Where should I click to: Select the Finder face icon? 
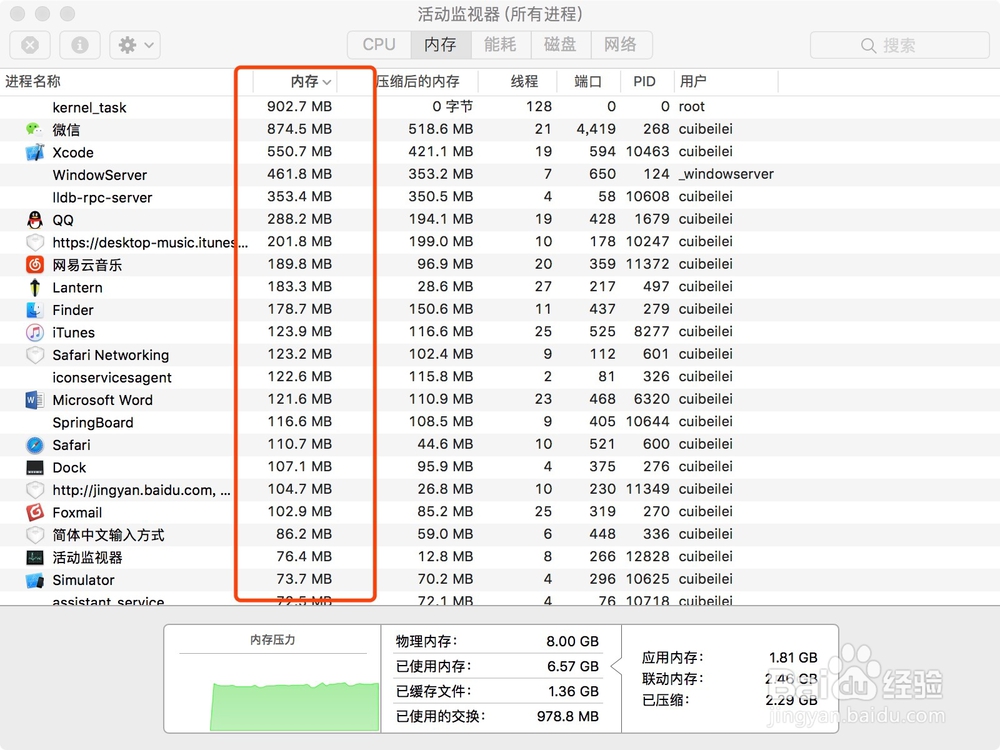(34, 310)
